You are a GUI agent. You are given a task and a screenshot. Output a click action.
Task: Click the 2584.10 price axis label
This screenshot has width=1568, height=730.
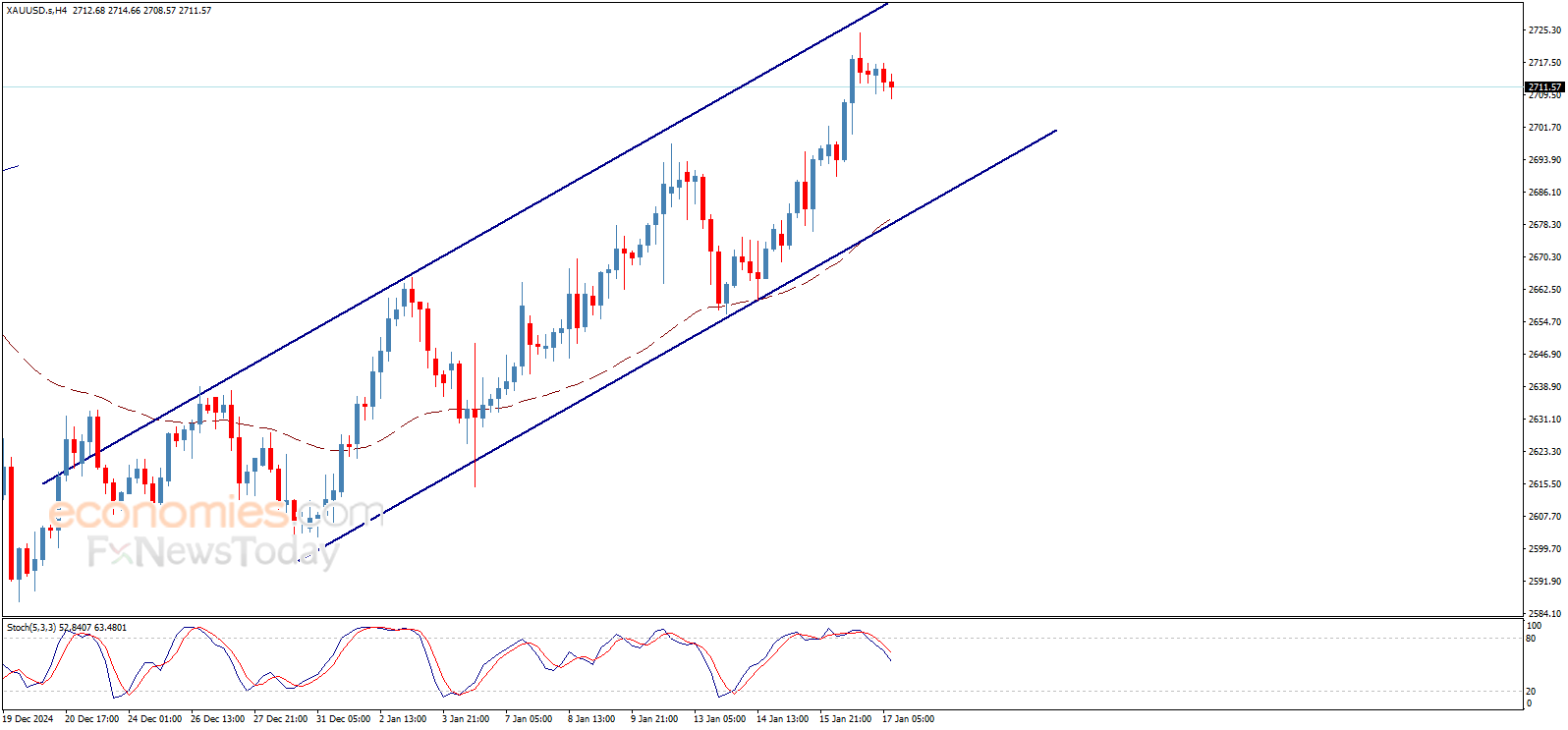[1544, 614]
